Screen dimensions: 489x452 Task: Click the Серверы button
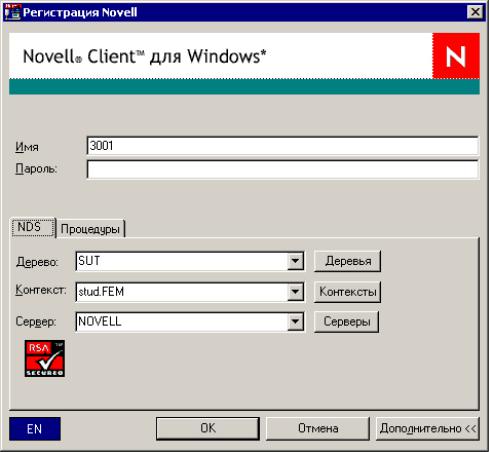pyautogui.click(x=346, y=322)
